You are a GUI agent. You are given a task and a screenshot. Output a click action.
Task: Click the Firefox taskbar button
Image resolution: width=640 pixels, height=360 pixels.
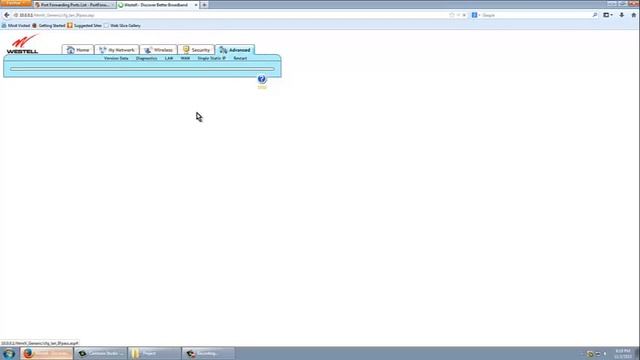pyautogui.click(x=47, y=353)
